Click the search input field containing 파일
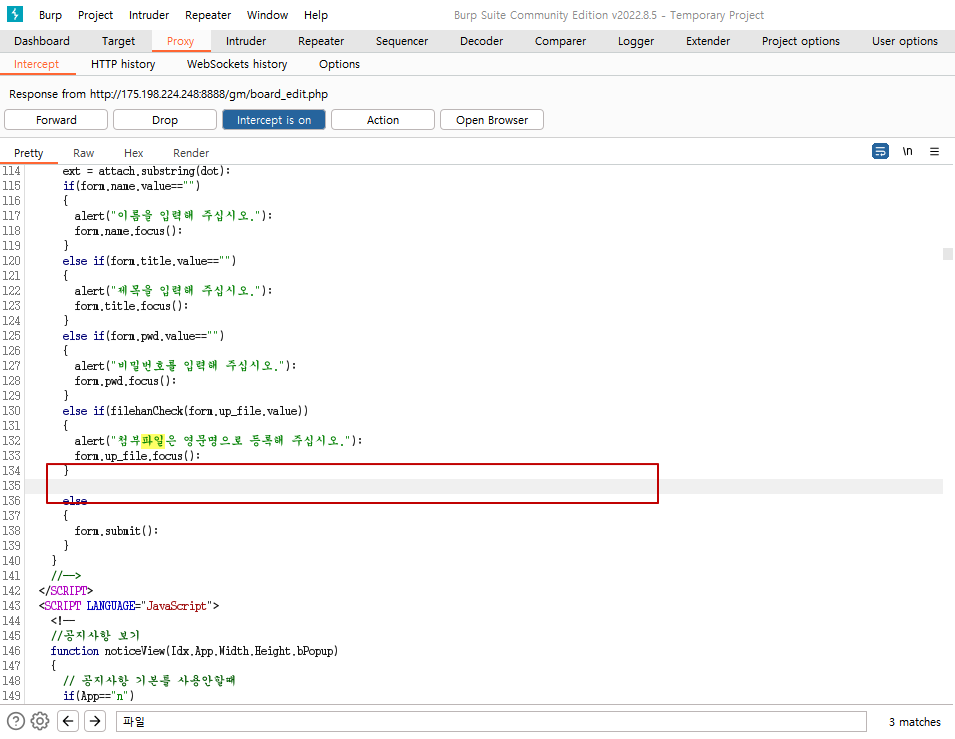Viewport: 955px width, 739px height. point(491,721)
